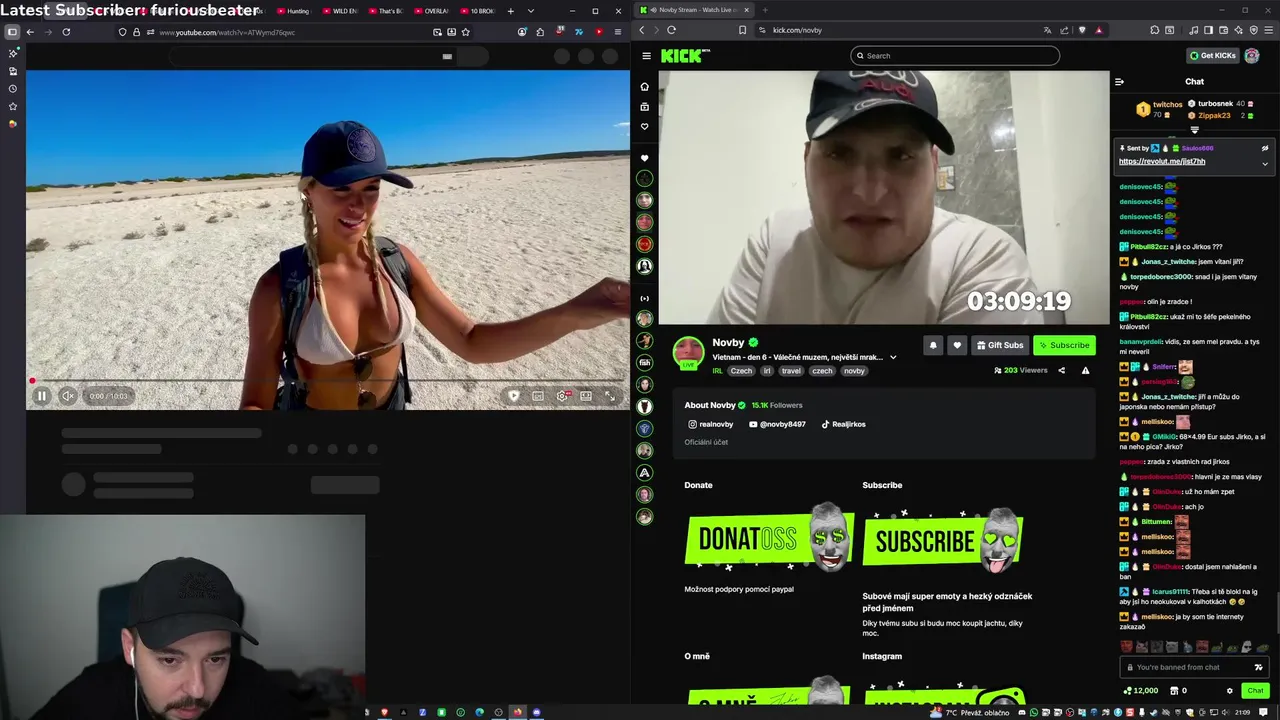1280x720 pixels.
Task: Click the travel tag
Action: pyautogui.click(x=791, y=371)
